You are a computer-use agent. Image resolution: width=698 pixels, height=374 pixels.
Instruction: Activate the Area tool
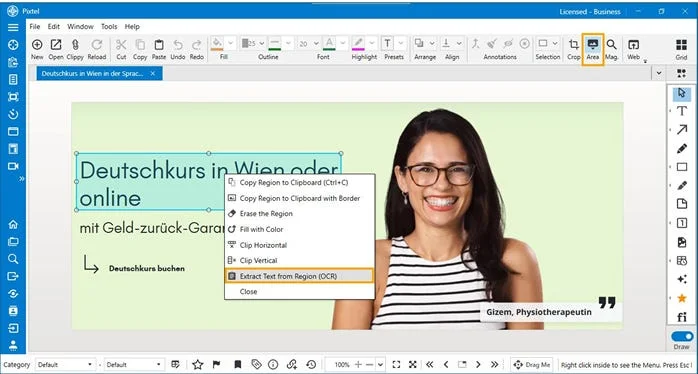592,49
